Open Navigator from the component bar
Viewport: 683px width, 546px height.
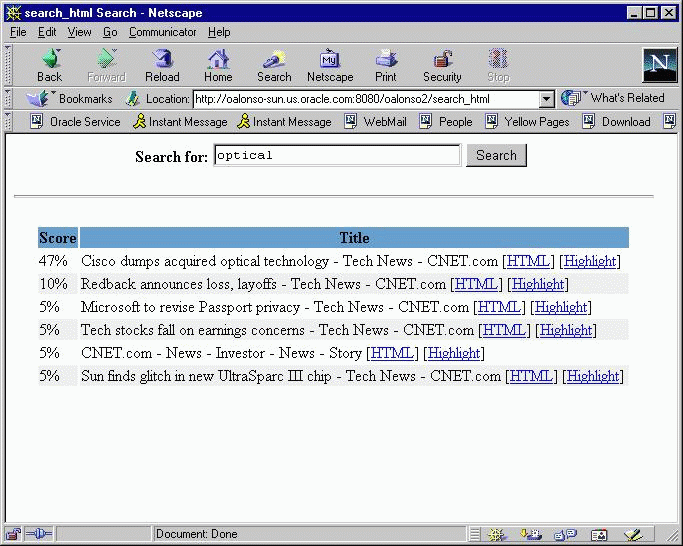click(x=496, y=534)
